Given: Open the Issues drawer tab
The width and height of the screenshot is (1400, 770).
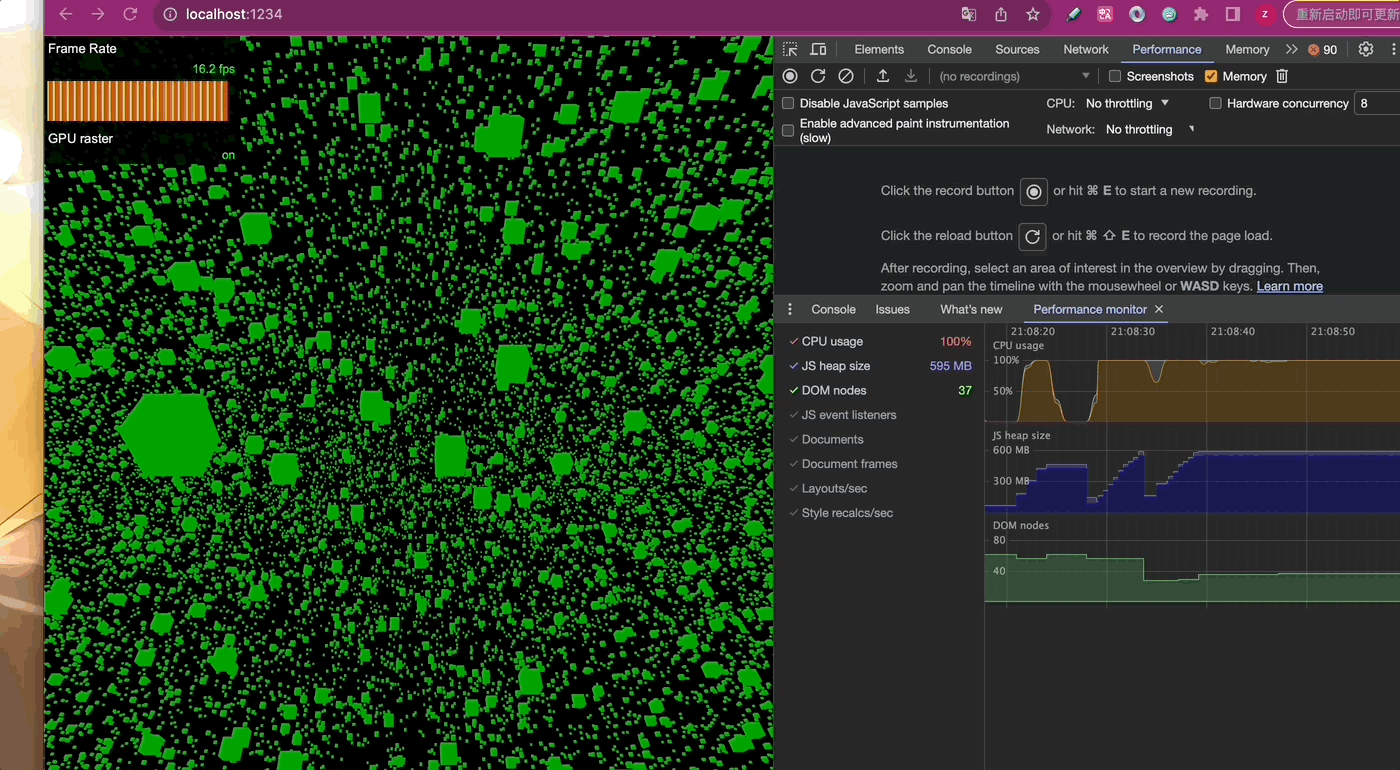Looking at the screenshot, I should (x=892, y=309).
